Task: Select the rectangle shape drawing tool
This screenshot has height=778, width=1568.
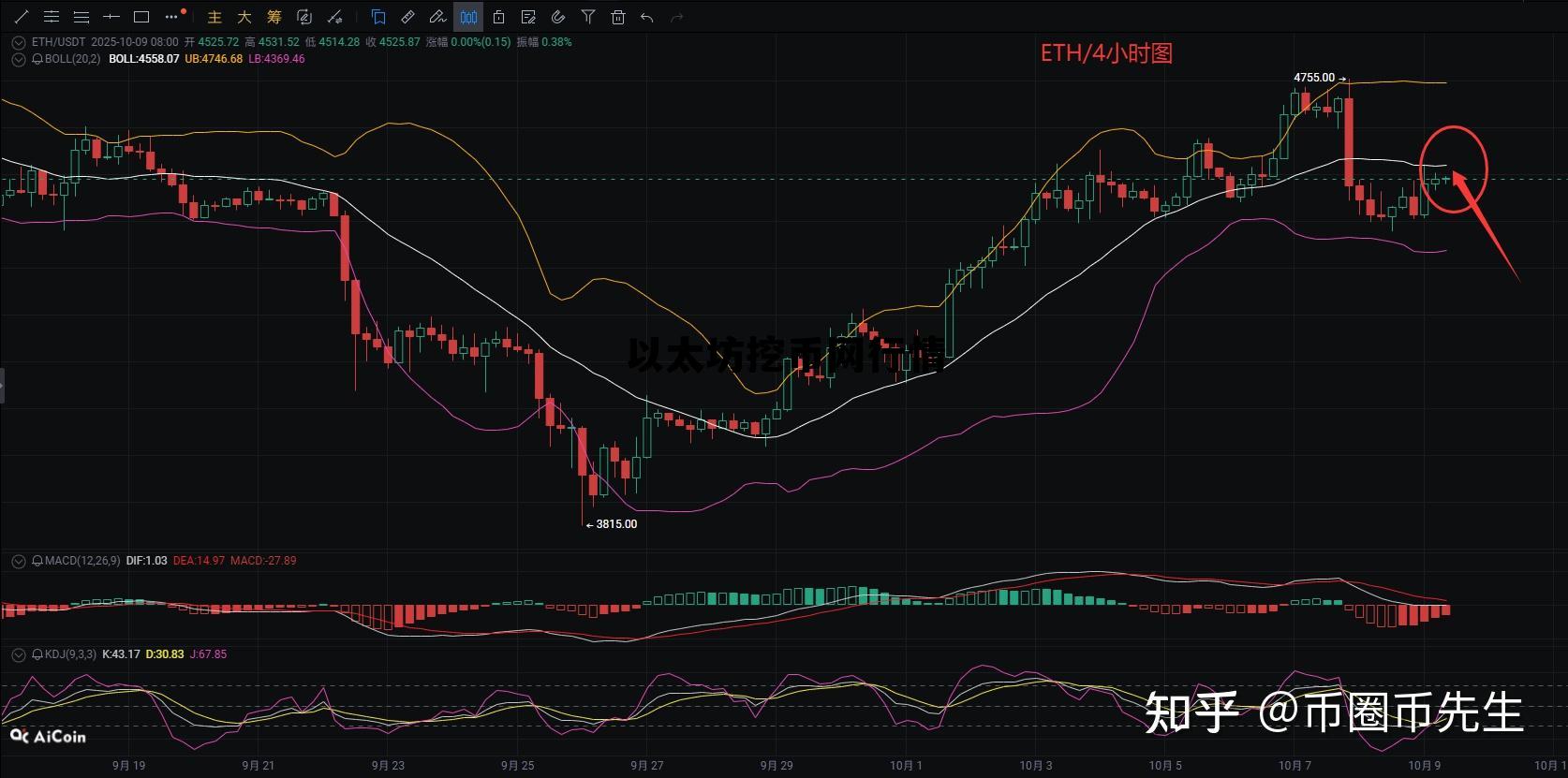Action: 141,17
